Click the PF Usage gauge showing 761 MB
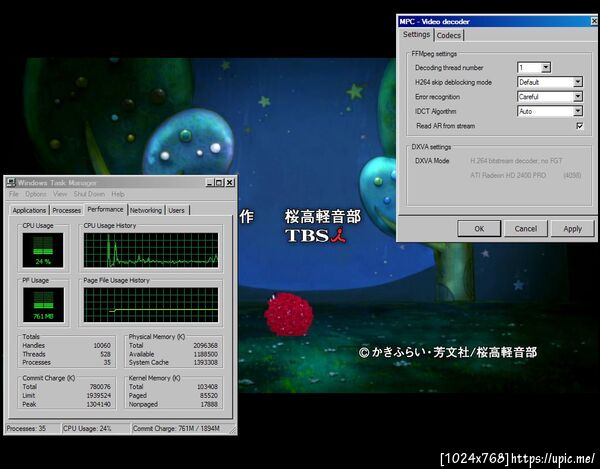 [x=43, y=305]
